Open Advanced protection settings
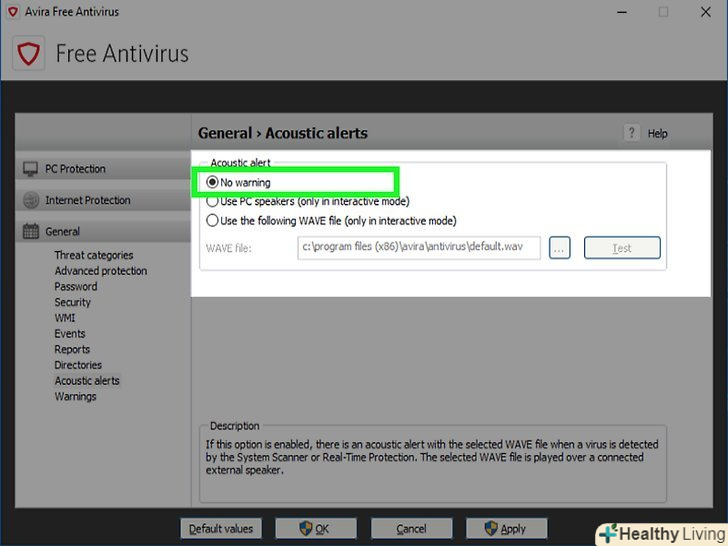Image resolution: width=728 pixels, height=546 pixels. click(x=101, y=271)
